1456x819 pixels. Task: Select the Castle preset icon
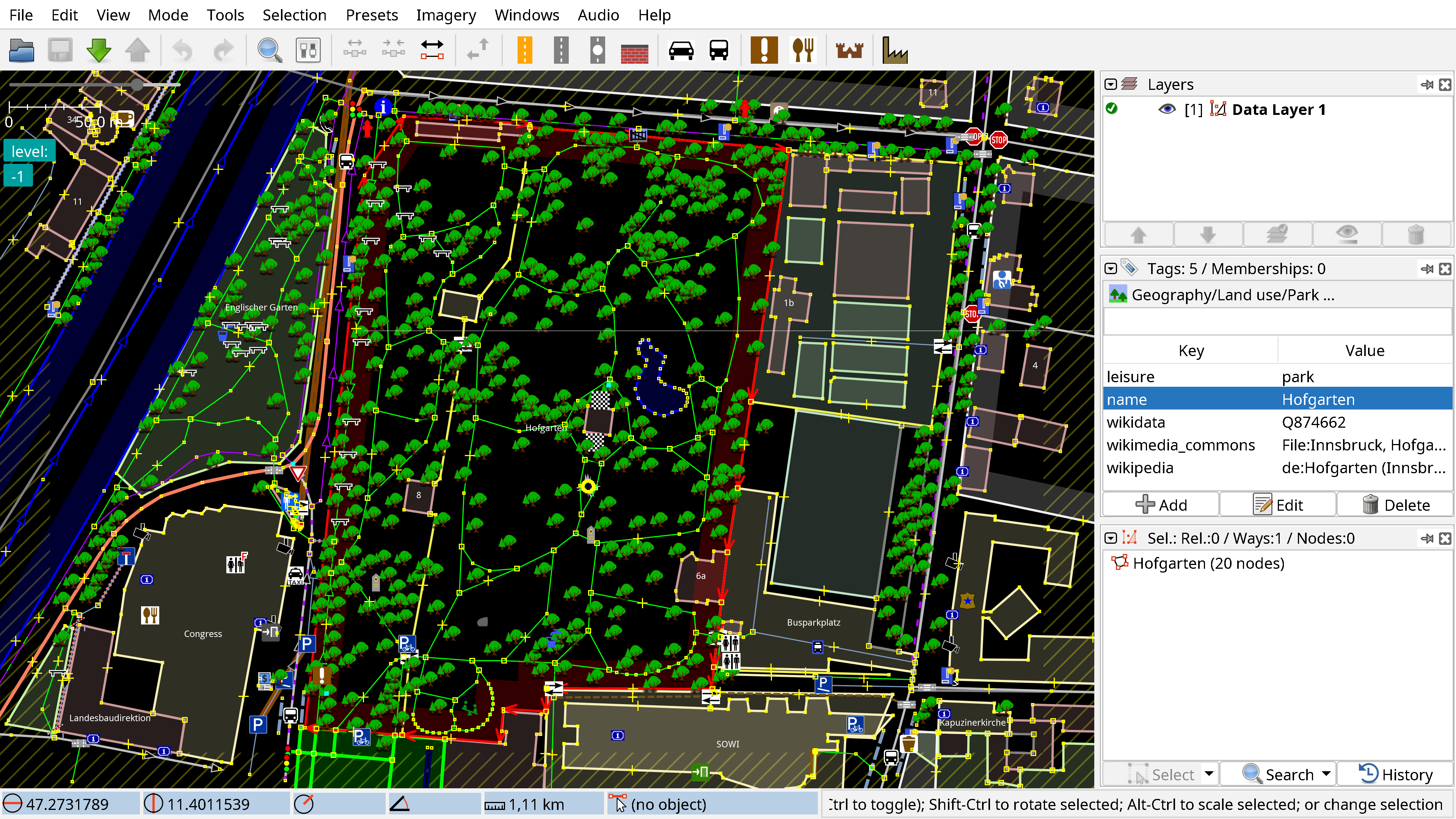pos(849,51)
